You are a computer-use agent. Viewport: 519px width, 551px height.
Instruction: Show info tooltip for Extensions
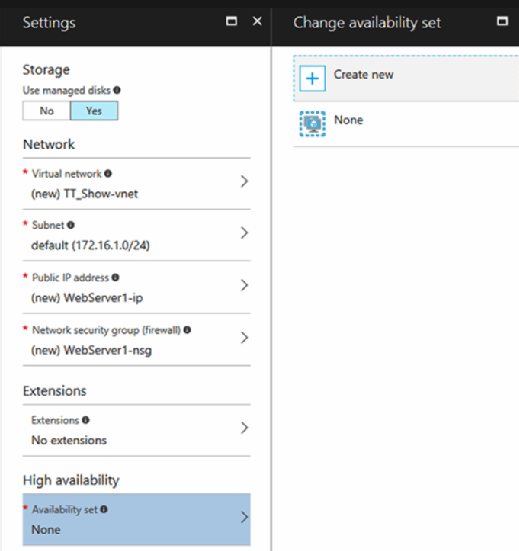86,420
